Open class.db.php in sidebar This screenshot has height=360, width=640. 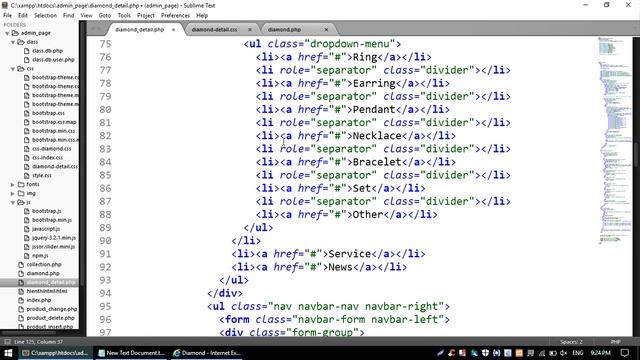coord(47,51)
